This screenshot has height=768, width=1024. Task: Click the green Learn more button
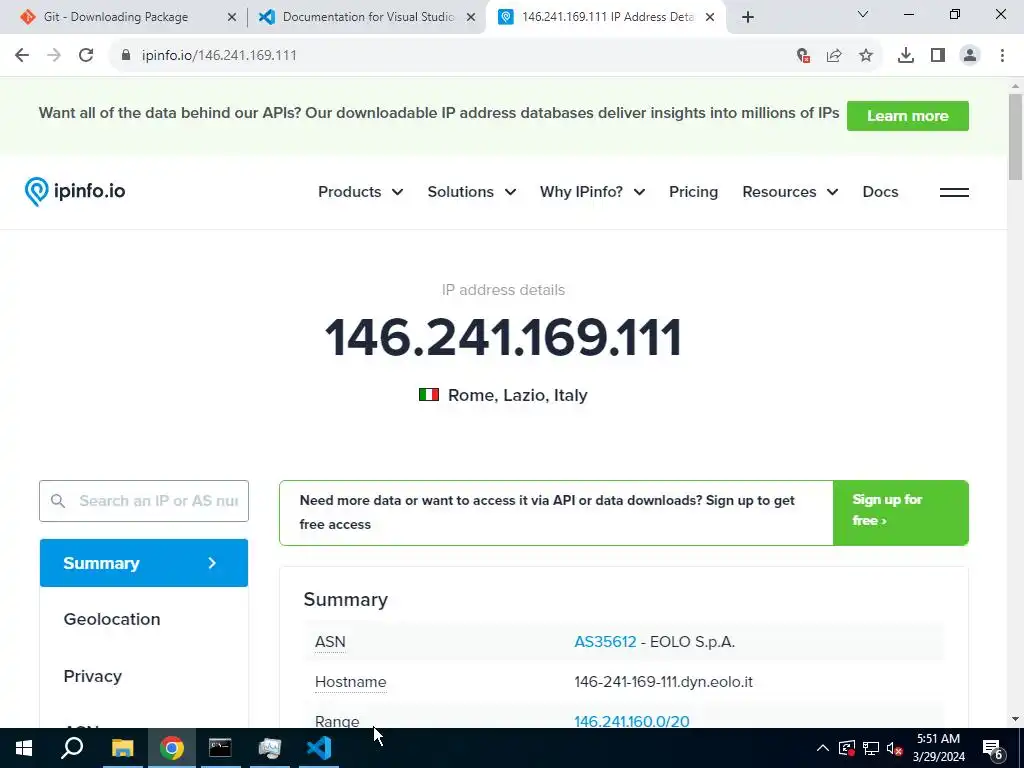coord(908,116)
